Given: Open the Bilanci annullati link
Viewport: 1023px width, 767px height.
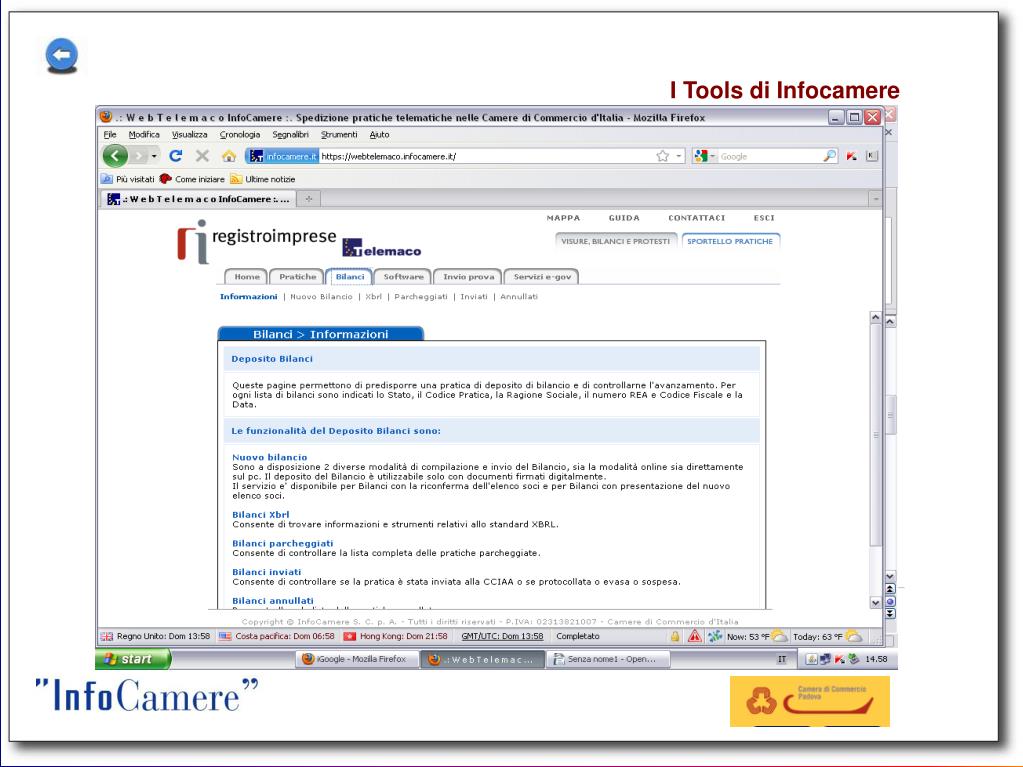Looking at the screenshot, I should (273, 601).
